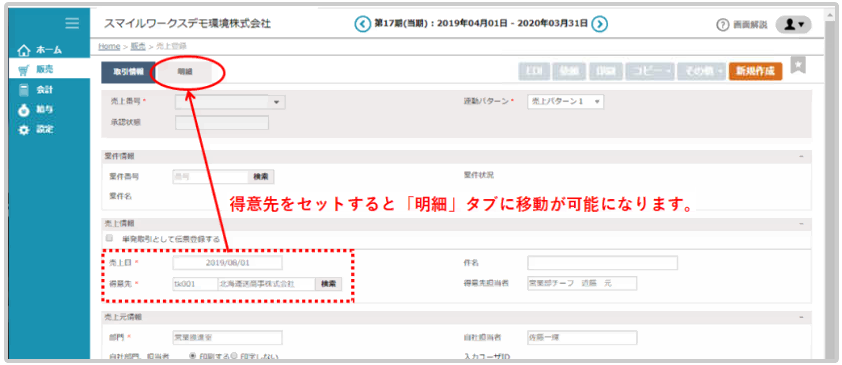Open 会計 in the sidebar

point(35,90)
